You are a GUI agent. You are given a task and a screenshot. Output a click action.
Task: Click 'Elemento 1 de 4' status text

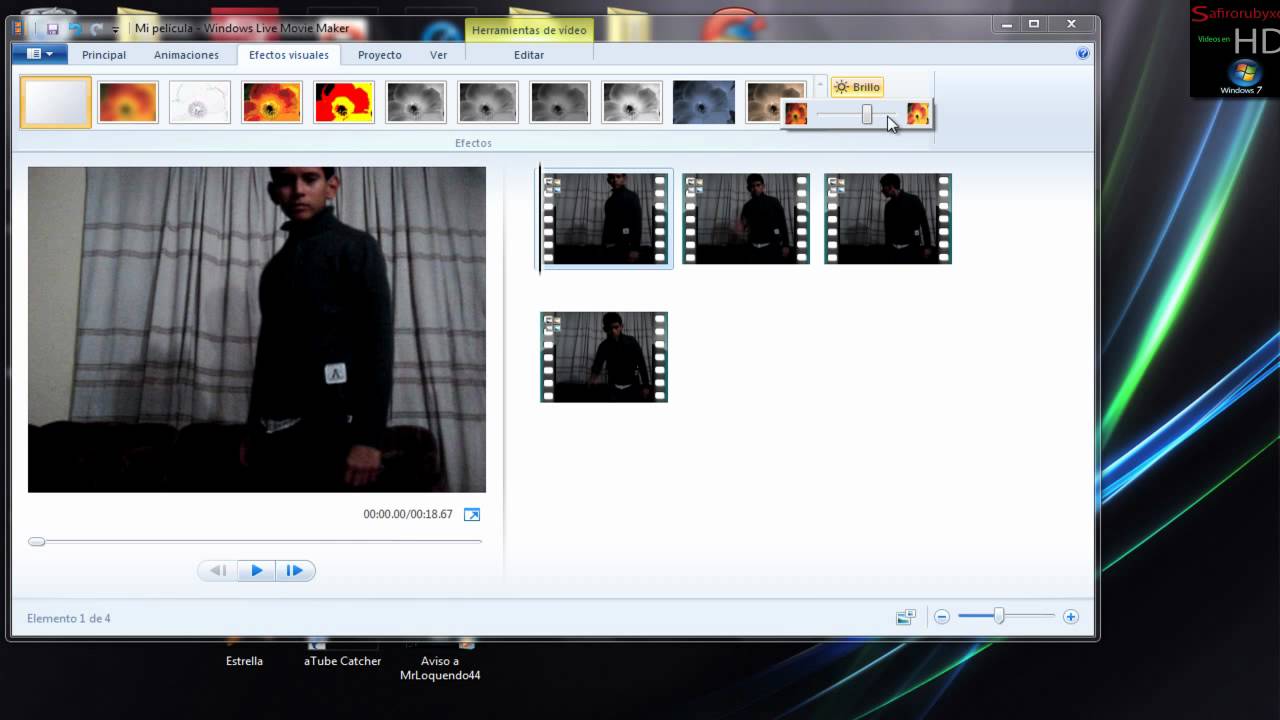pos(69,618)
